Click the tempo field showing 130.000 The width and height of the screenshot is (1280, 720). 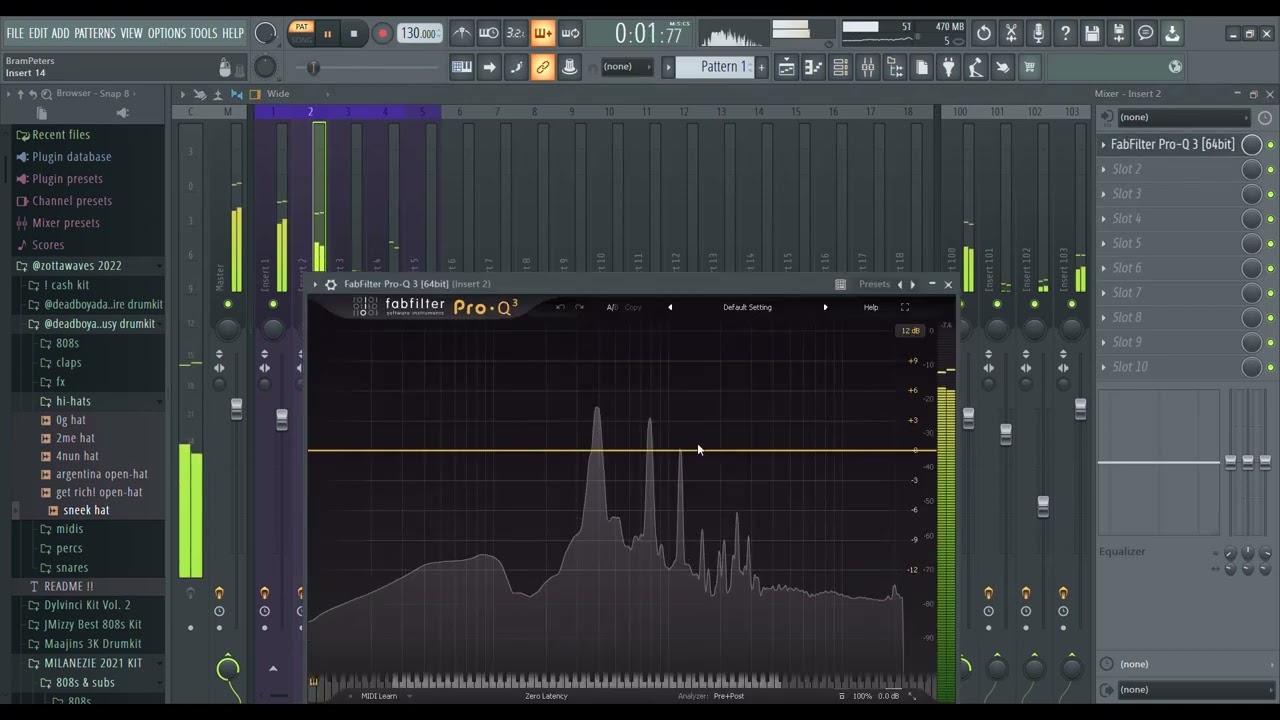pyautogui.click(x=420, y=33)
